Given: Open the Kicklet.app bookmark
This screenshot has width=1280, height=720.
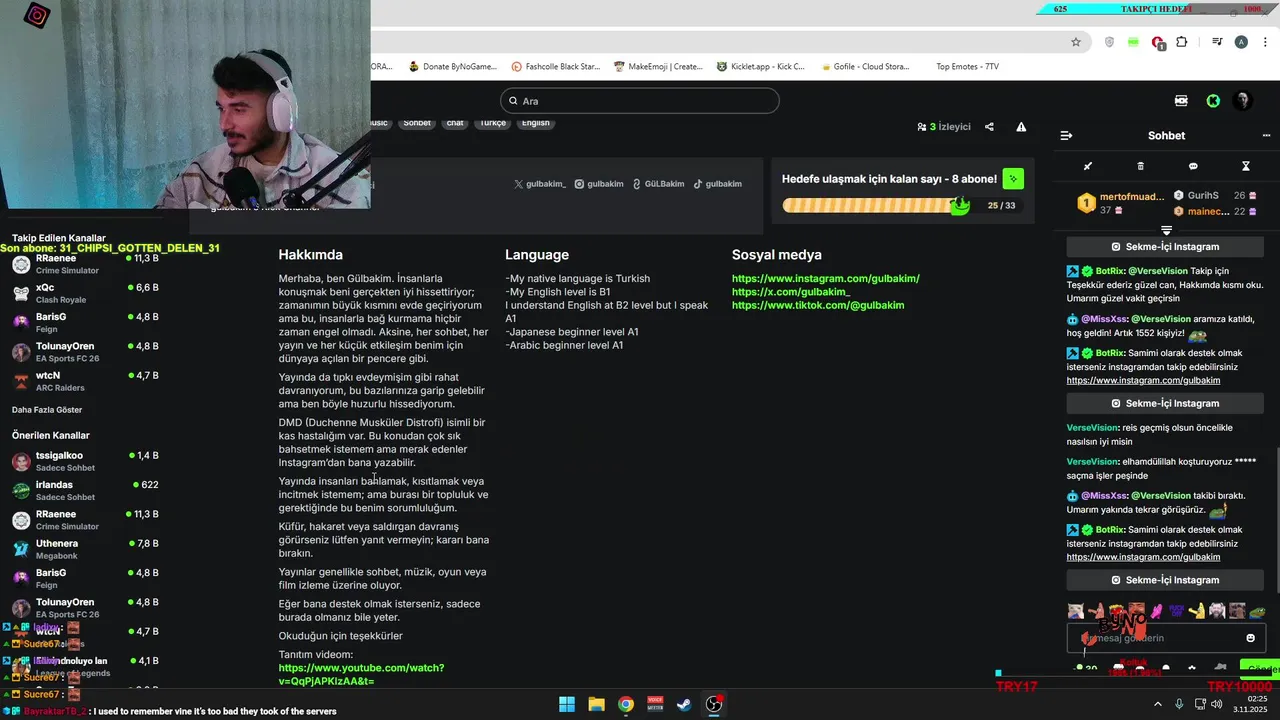Looking at the screenshot, I should pos(760,67).
